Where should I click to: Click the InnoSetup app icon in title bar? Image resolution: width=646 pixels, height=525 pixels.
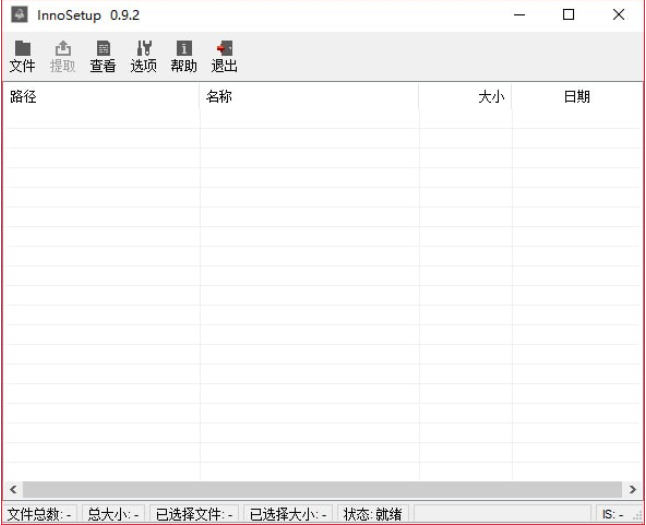click(19, 15)
